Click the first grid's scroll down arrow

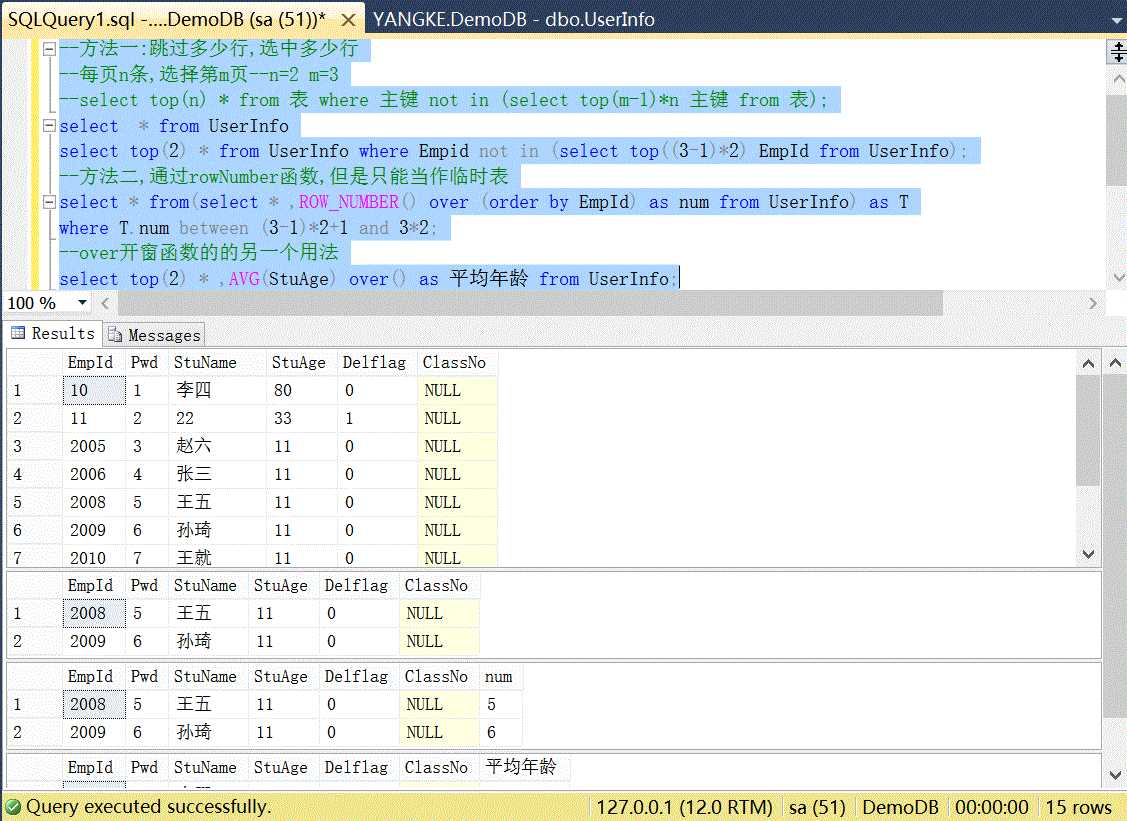pos(1088,554)
